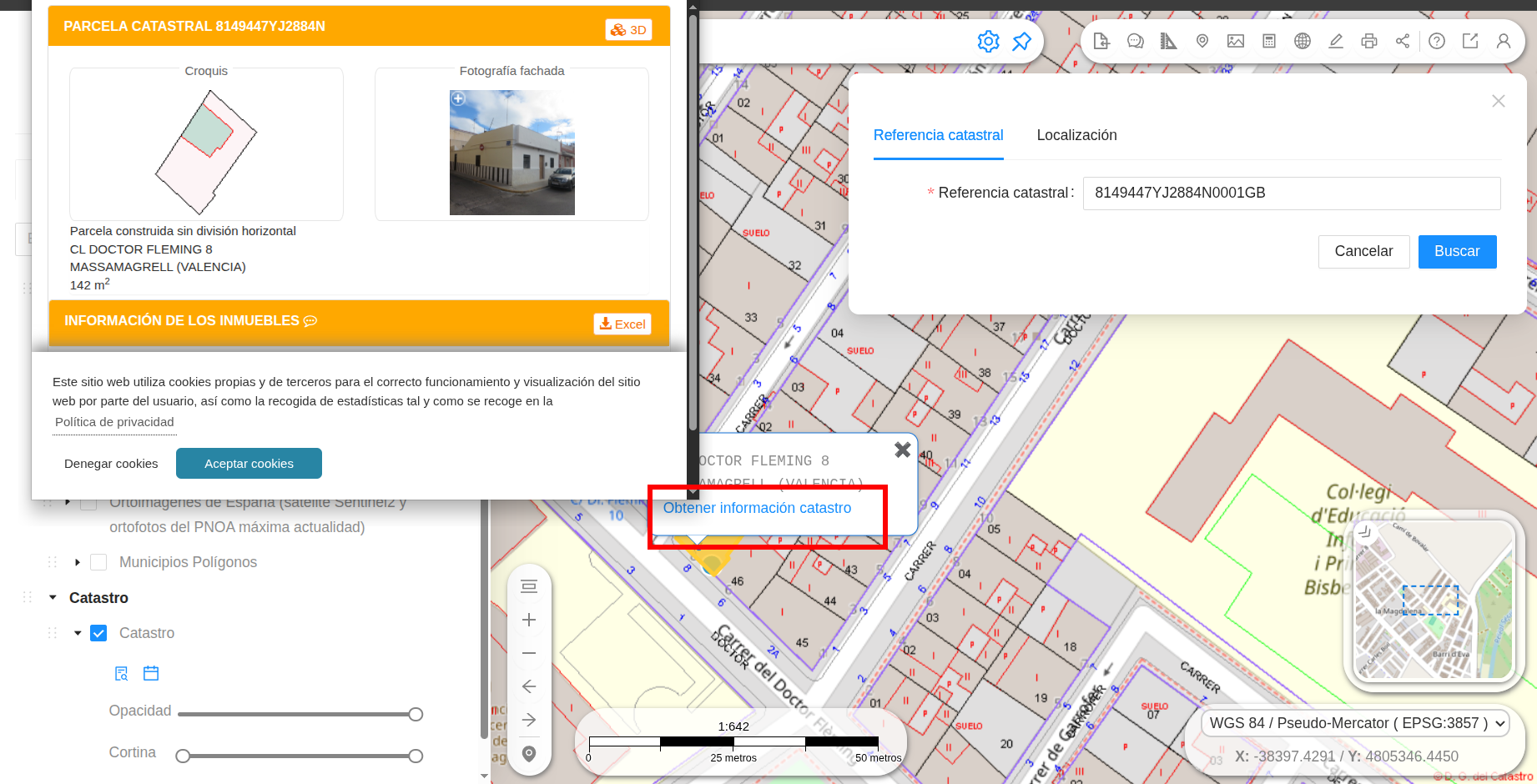Click the Cortina slider right handle
The height and width of the screenshot is (784, 1537).
pyautogui.click(x=416, y=756)
